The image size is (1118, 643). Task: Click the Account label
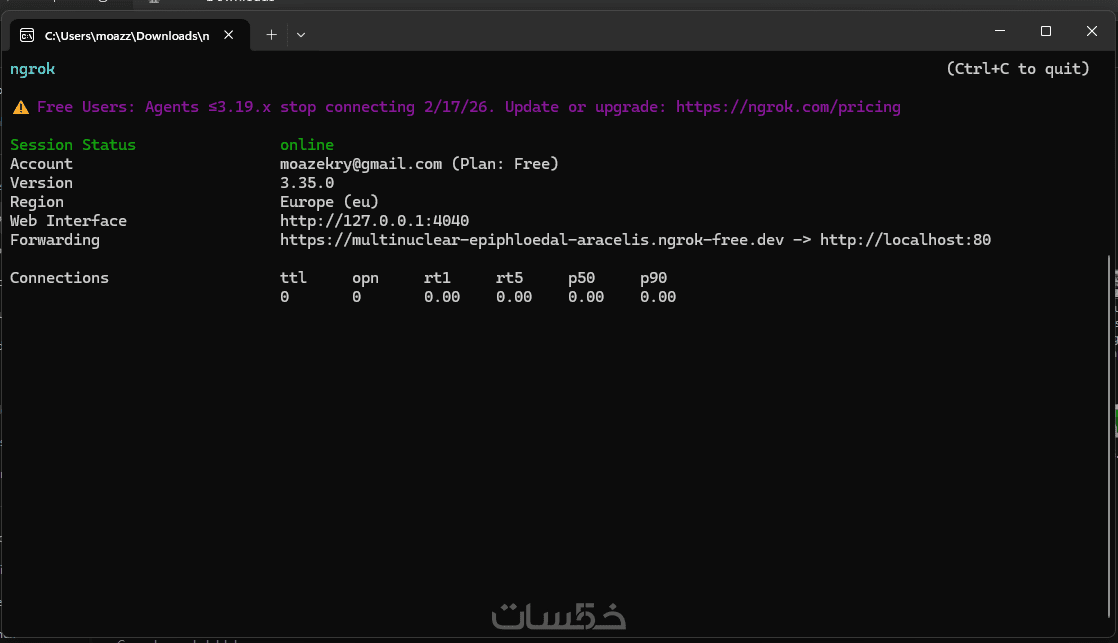coord(41,164)
